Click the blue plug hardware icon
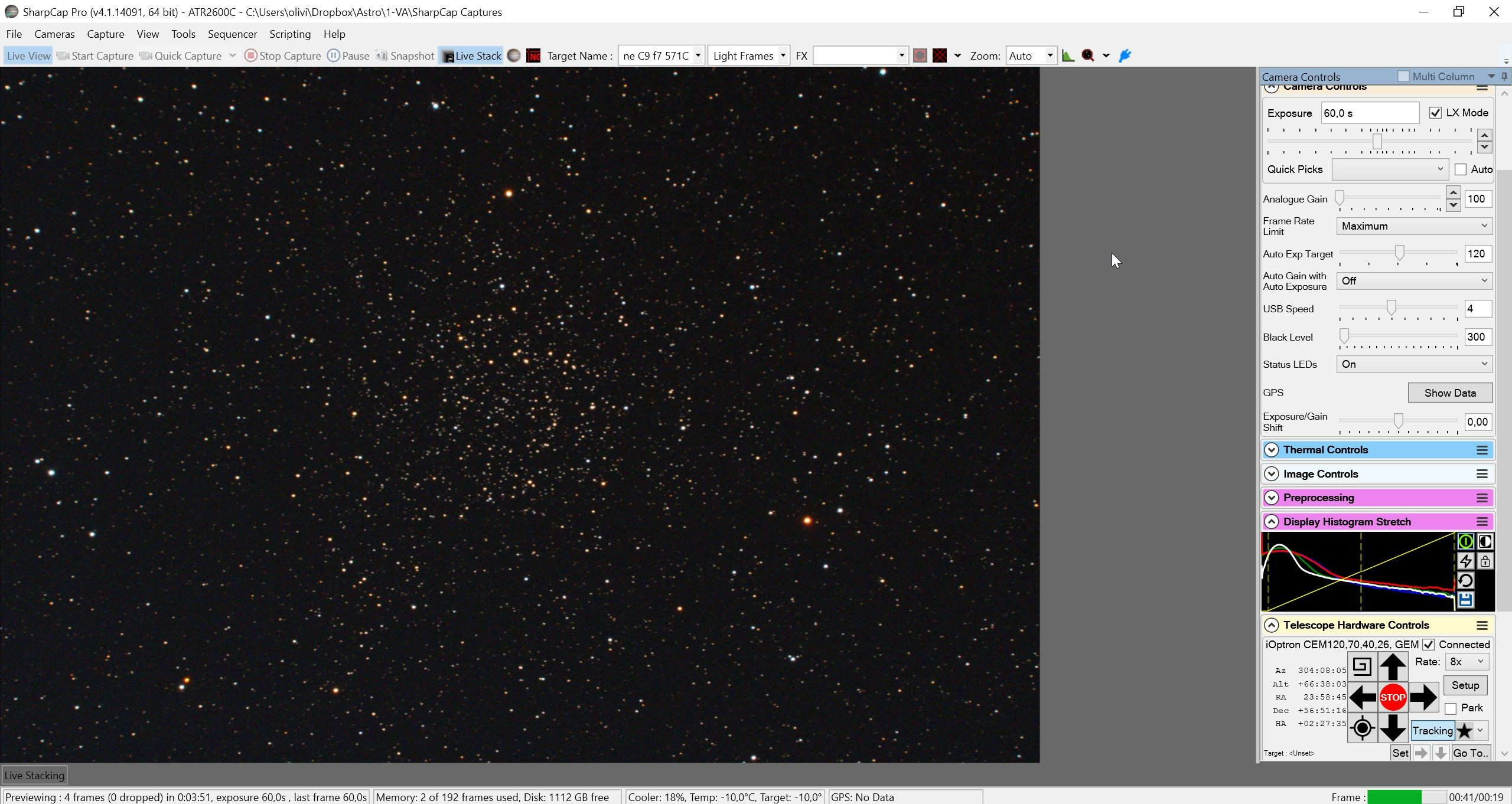This screenshot has height=804, width=1512. (1125, 55)
